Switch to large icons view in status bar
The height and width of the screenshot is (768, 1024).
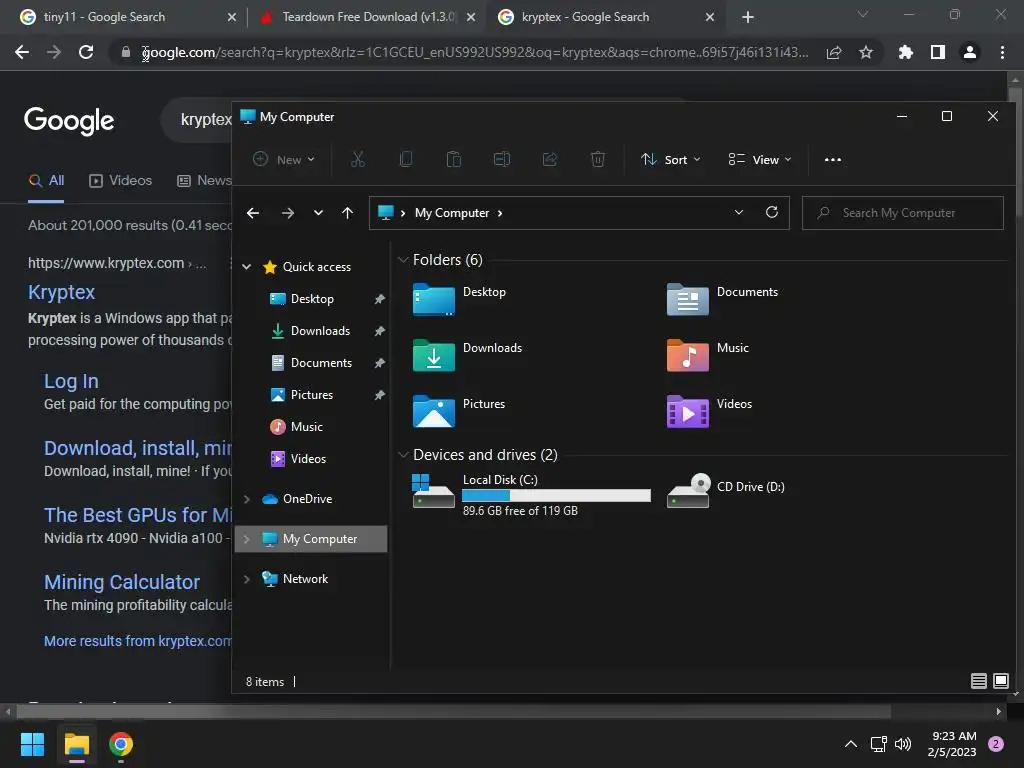tap(1000, 681)
